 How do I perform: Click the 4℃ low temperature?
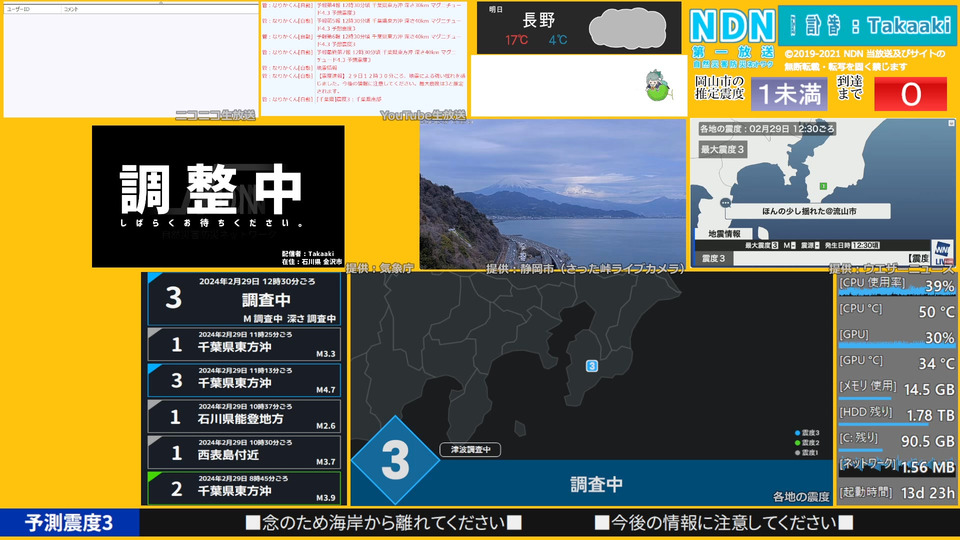click(558, 40)
